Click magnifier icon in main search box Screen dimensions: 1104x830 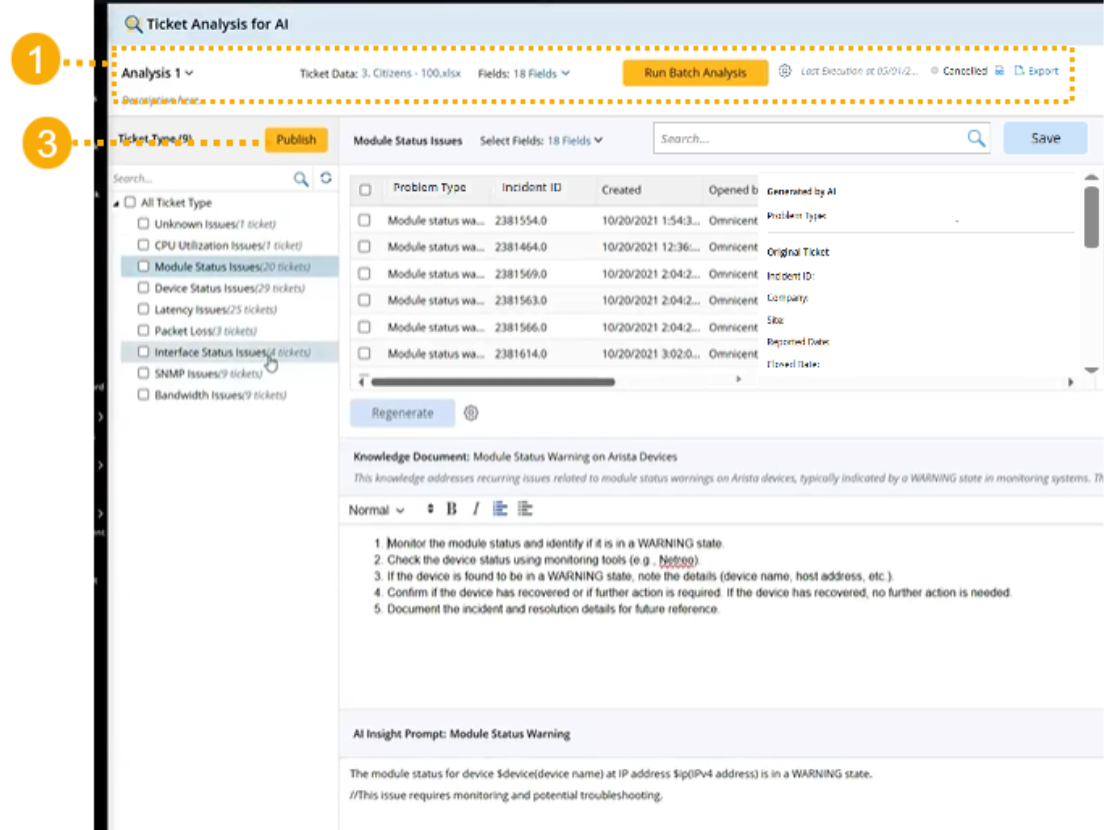(976, 139)
